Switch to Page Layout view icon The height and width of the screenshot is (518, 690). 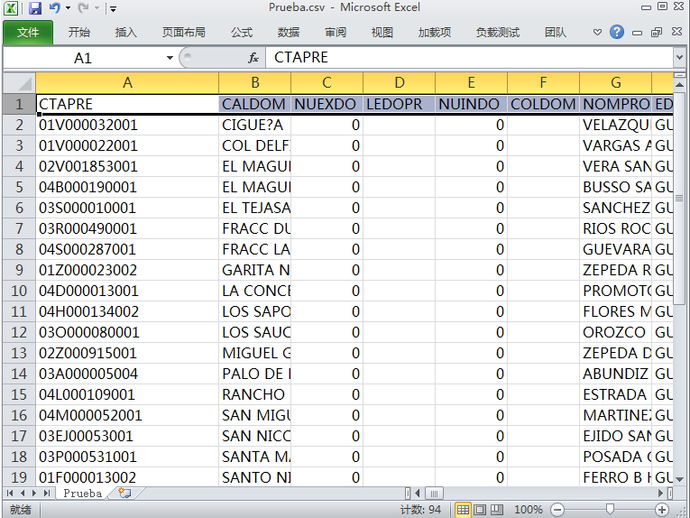(480, 510)
